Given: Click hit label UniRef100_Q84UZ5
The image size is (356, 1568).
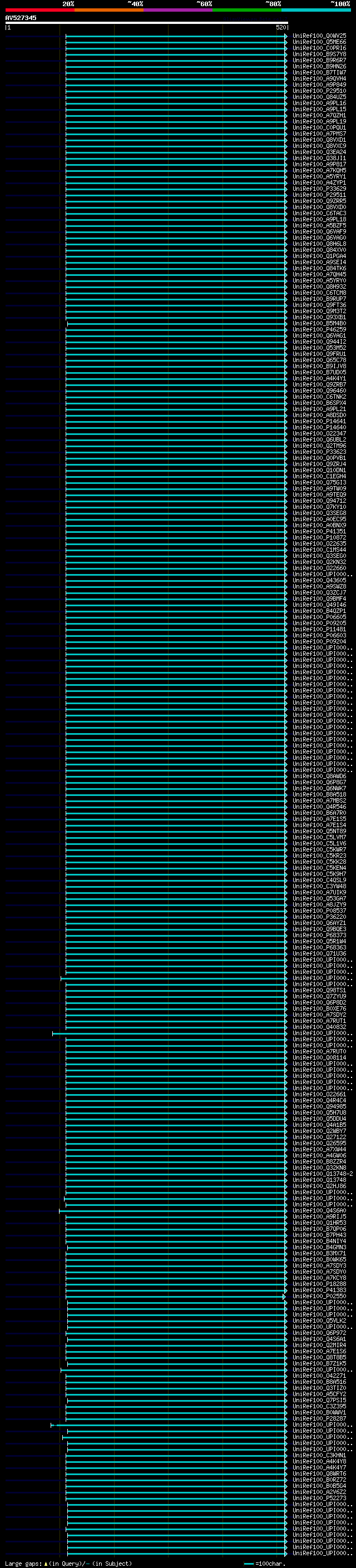Looking at the screenshot, I should pos(319,97).
